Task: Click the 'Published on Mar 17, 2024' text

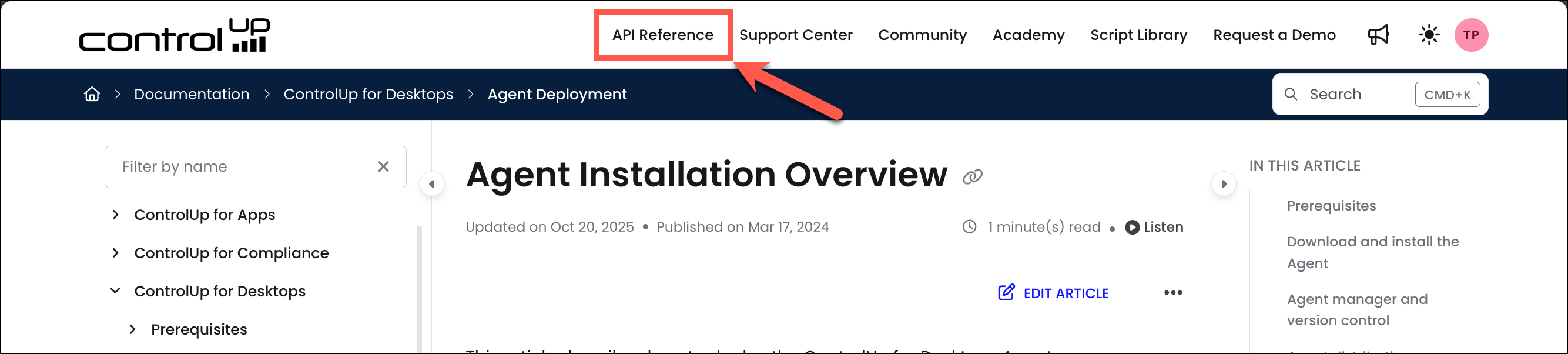Action: point(743,227)
